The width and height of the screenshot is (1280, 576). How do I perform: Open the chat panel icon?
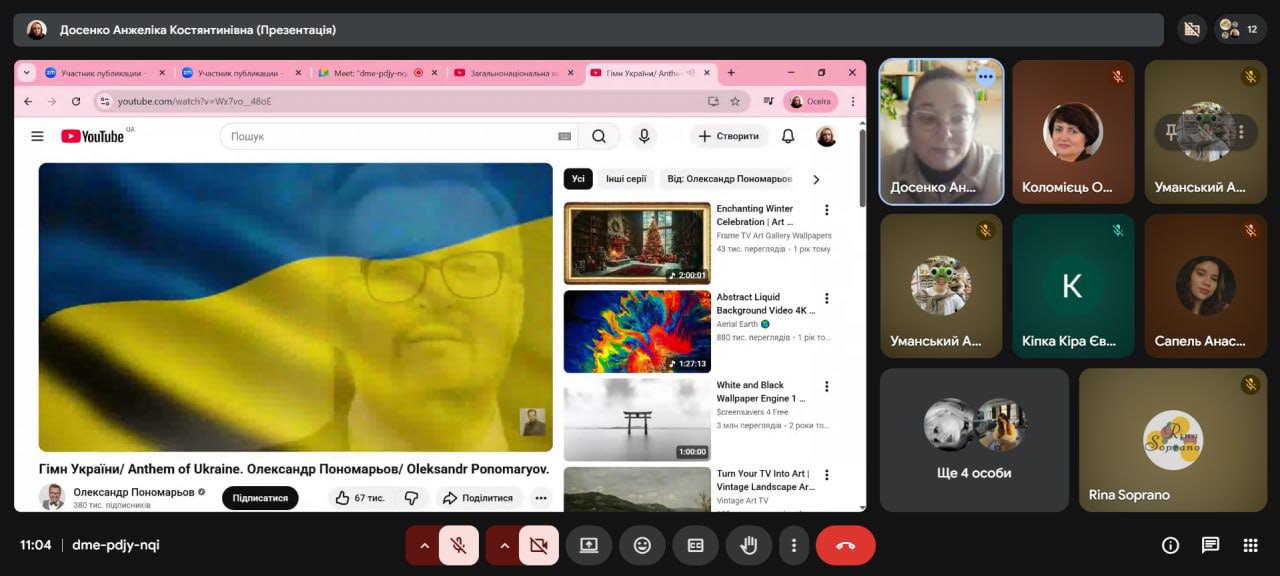[1210, 545]
